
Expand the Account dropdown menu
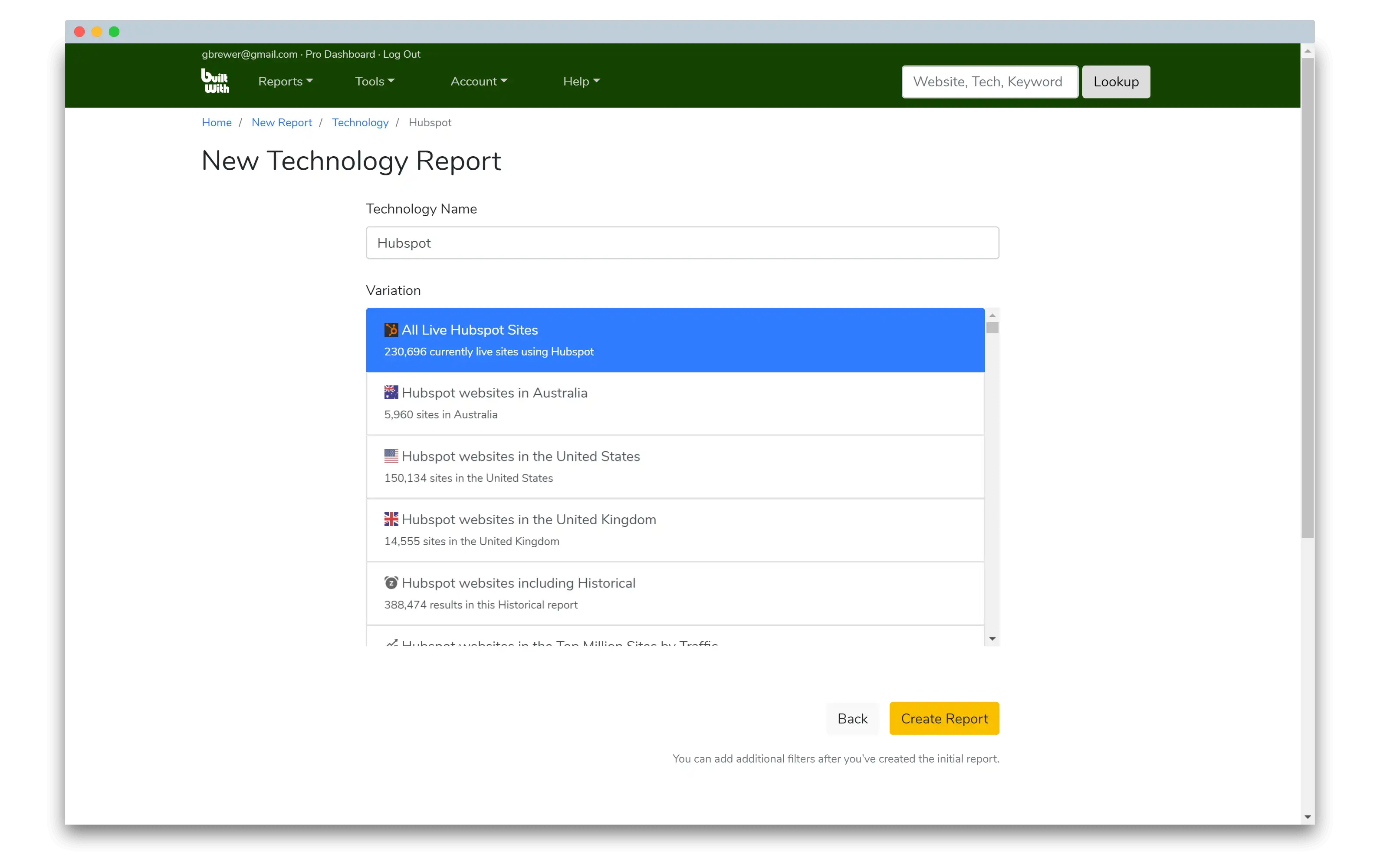click(x=479, y=82)
